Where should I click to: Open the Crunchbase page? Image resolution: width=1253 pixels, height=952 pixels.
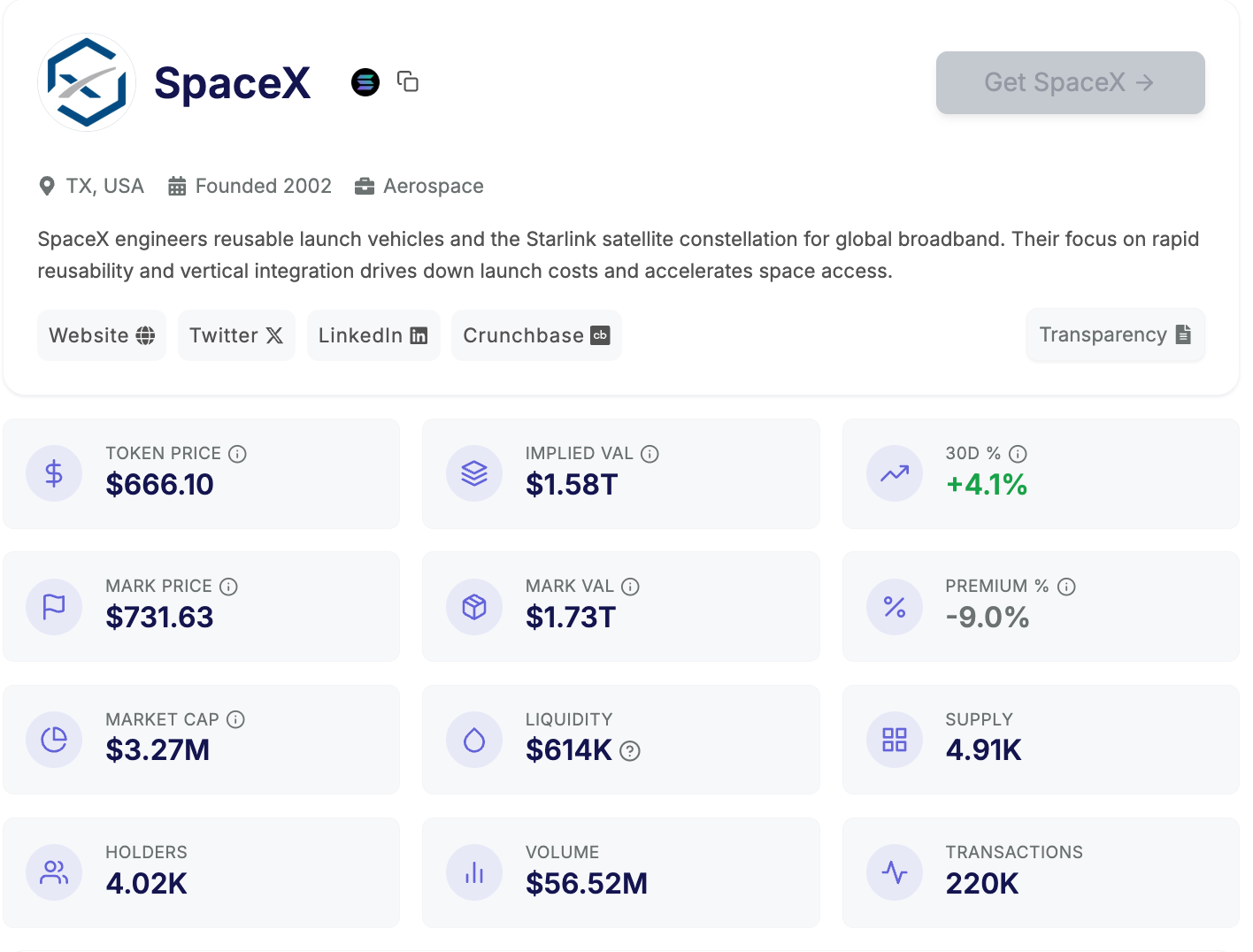point(536,334)
